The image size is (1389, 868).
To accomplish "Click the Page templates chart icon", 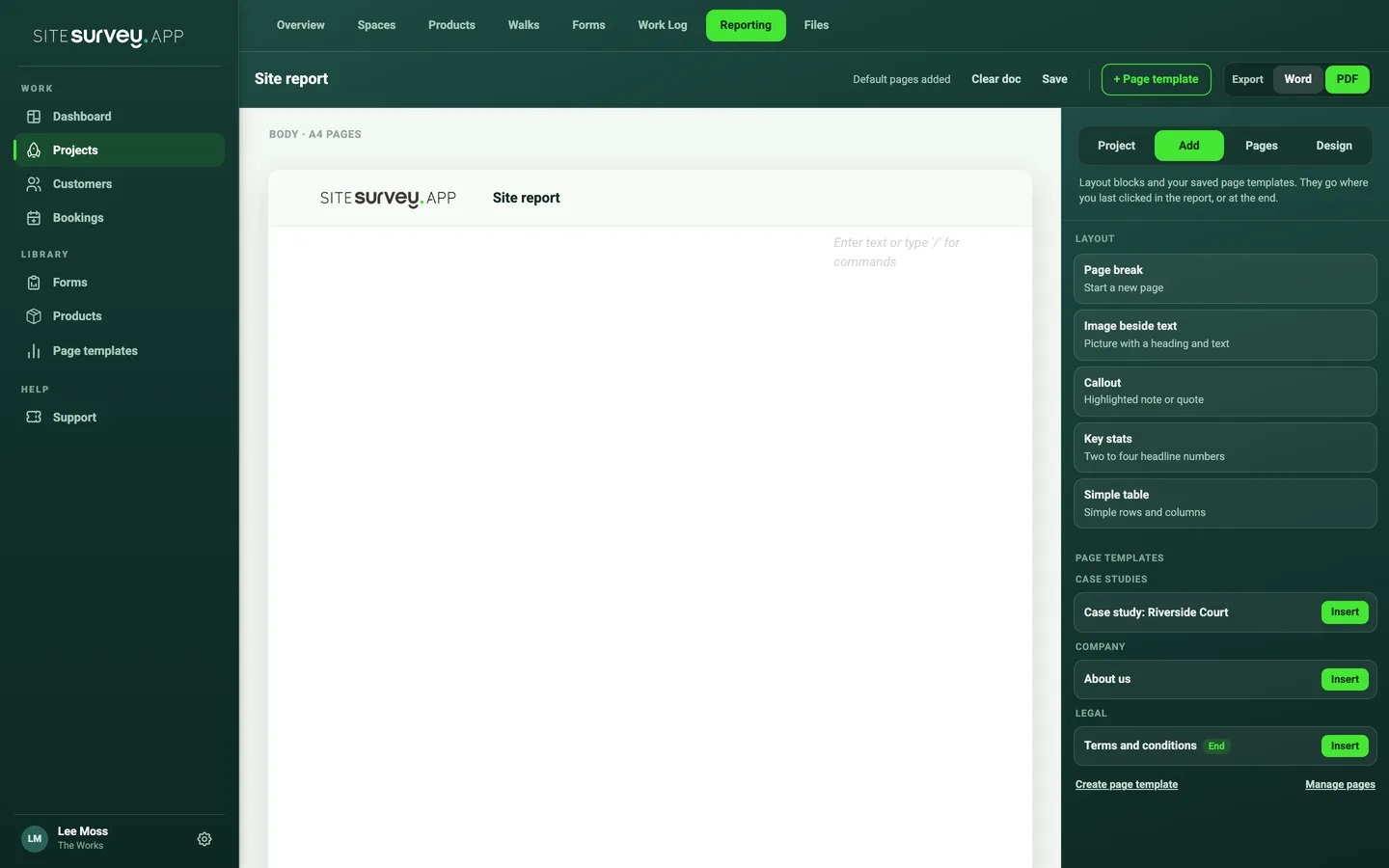I will [34, 351].
